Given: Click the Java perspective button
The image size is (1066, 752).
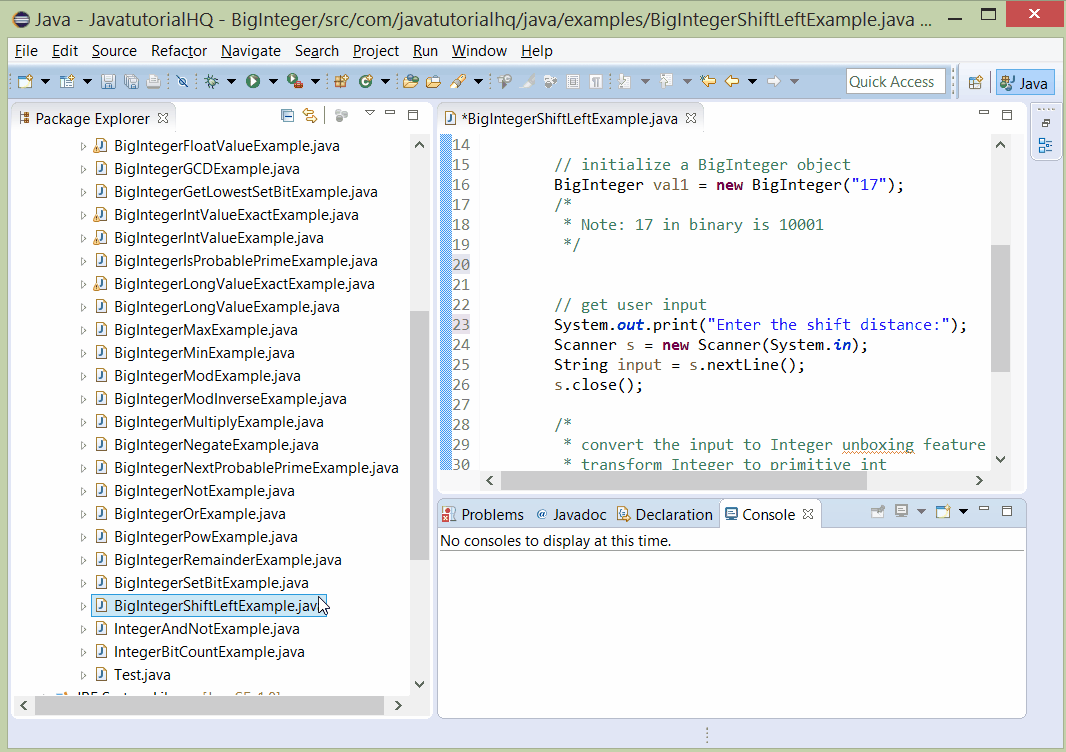Looking at the screenshot, I should (1023, 84).
